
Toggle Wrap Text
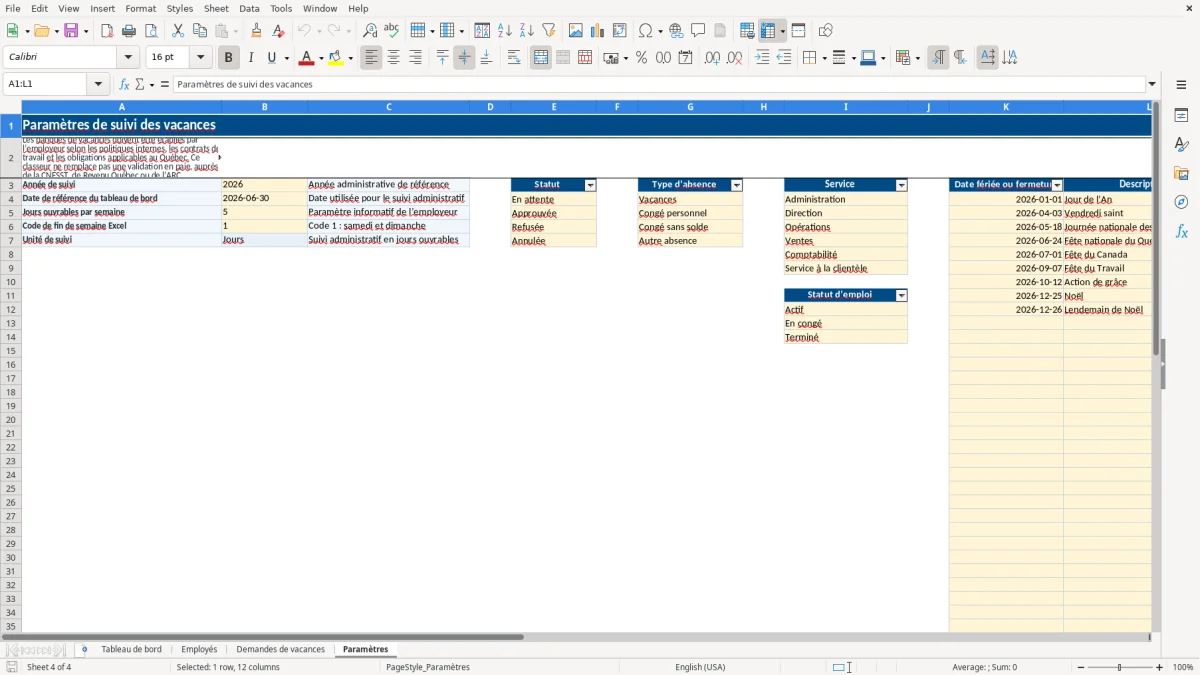(514, 58)
